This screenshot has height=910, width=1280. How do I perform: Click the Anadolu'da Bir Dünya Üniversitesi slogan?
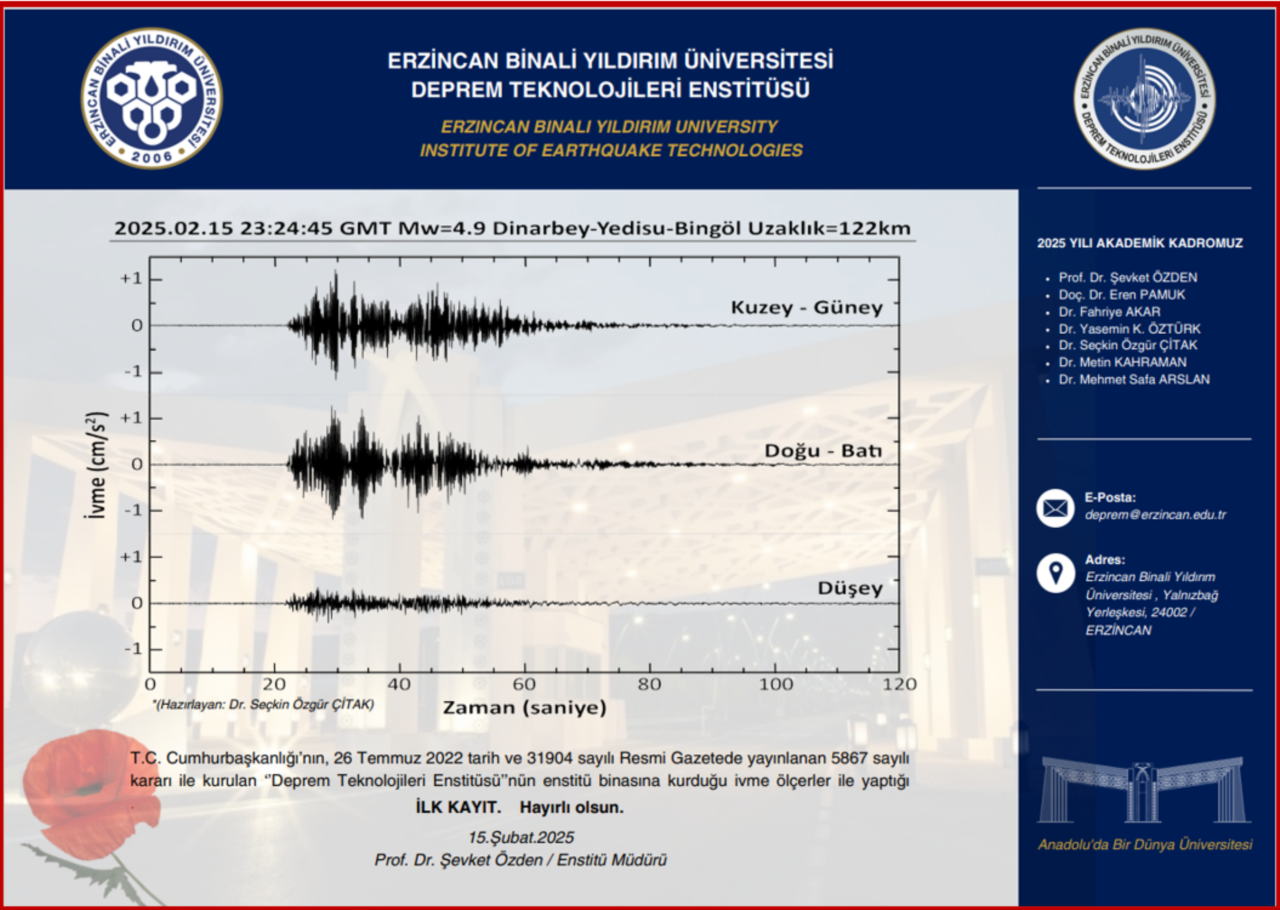click(1144, 845)
